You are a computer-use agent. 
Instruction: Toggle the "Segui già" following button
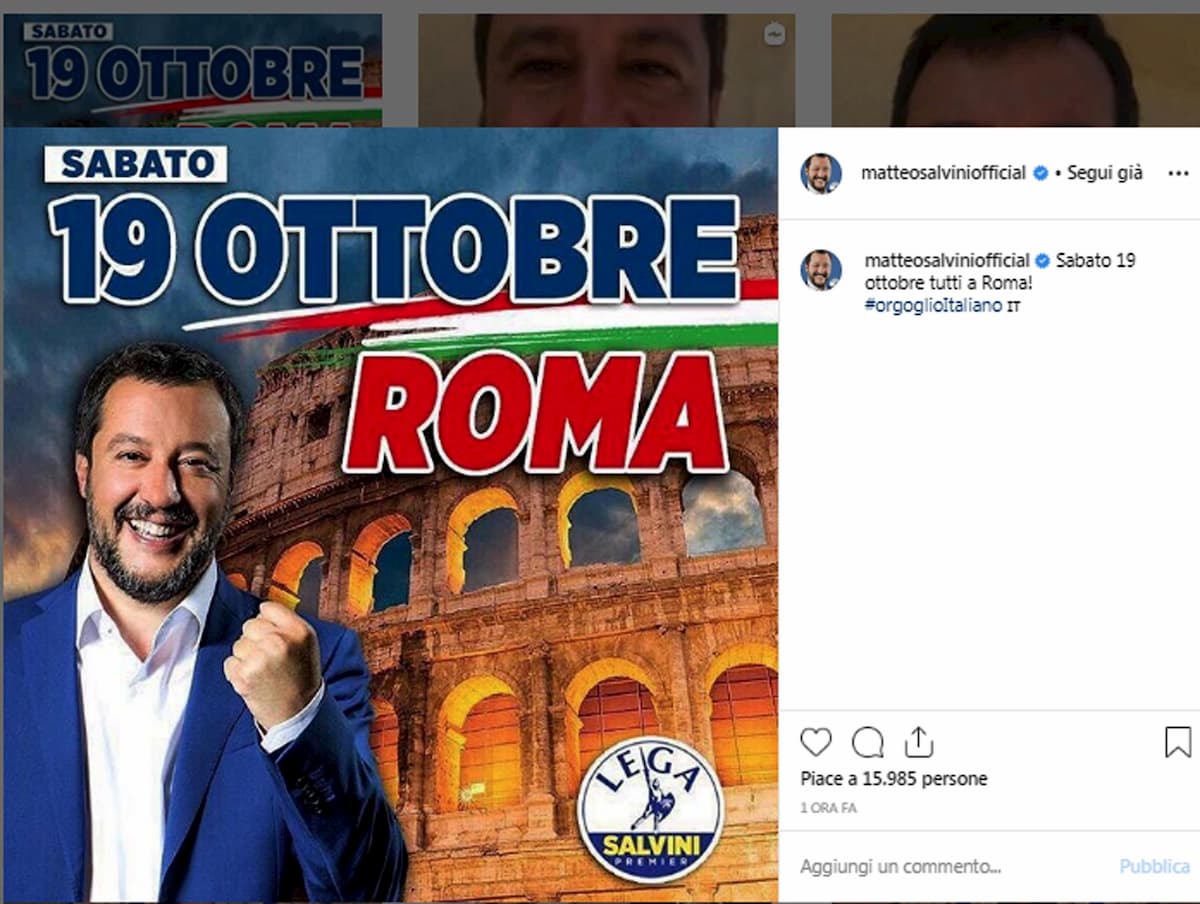coord(1105,173)
